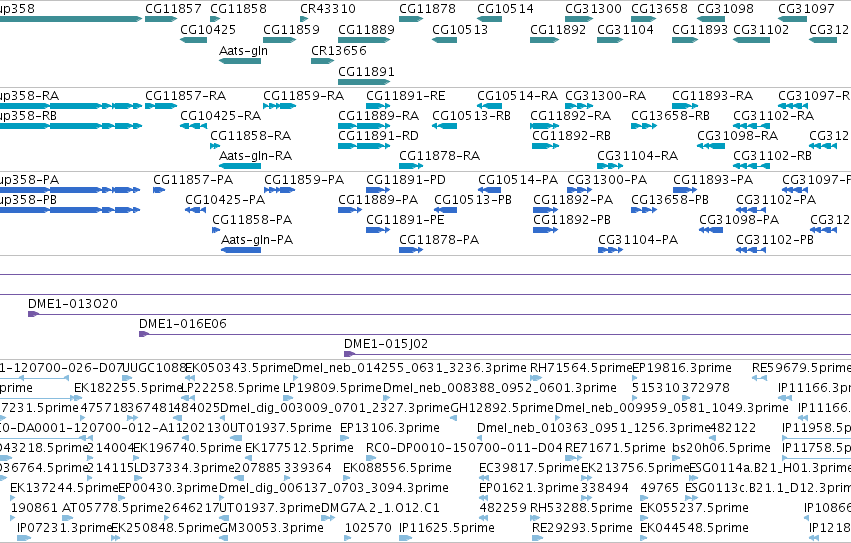Click the CG31104 gene label
The height and width of the screenshot is (543, 851).
pos(625,29)
